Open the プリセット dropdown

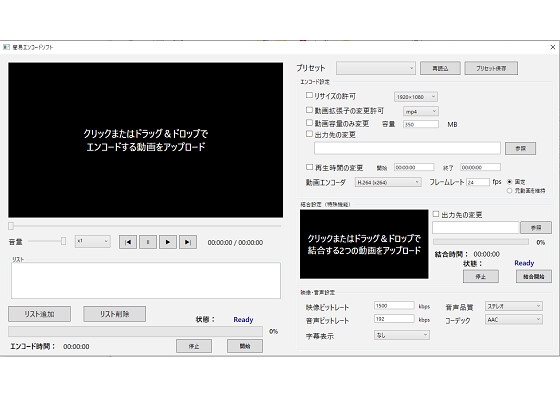click(376, 68)
